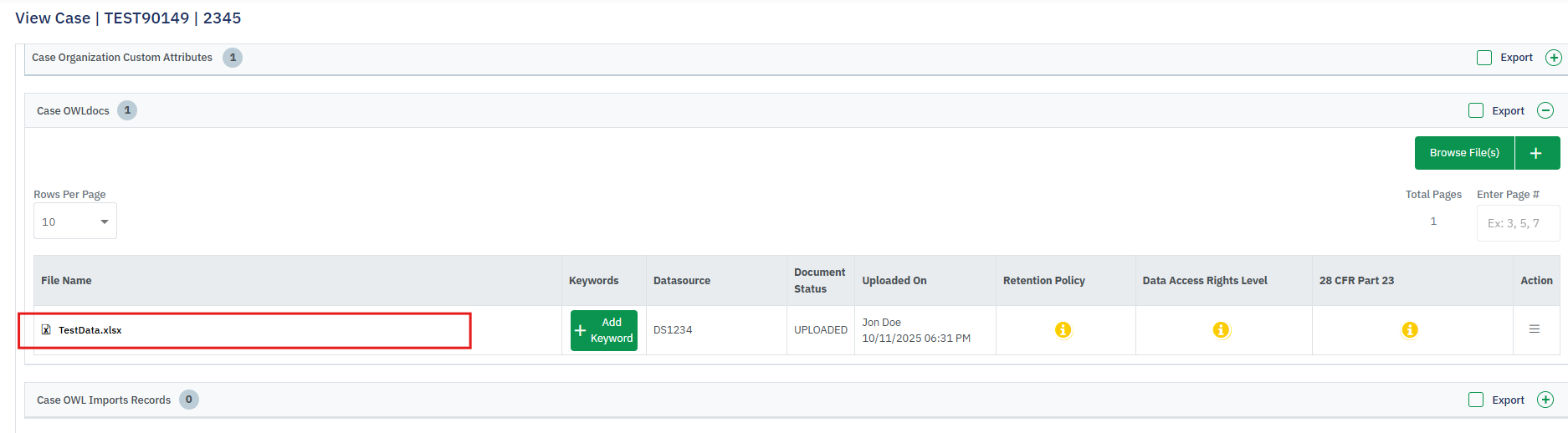The width and height of the screenshot is (1568, 433).
Task: Check Export for Case Organization Custom Attributes
Action: click(x=1484, y=58)
